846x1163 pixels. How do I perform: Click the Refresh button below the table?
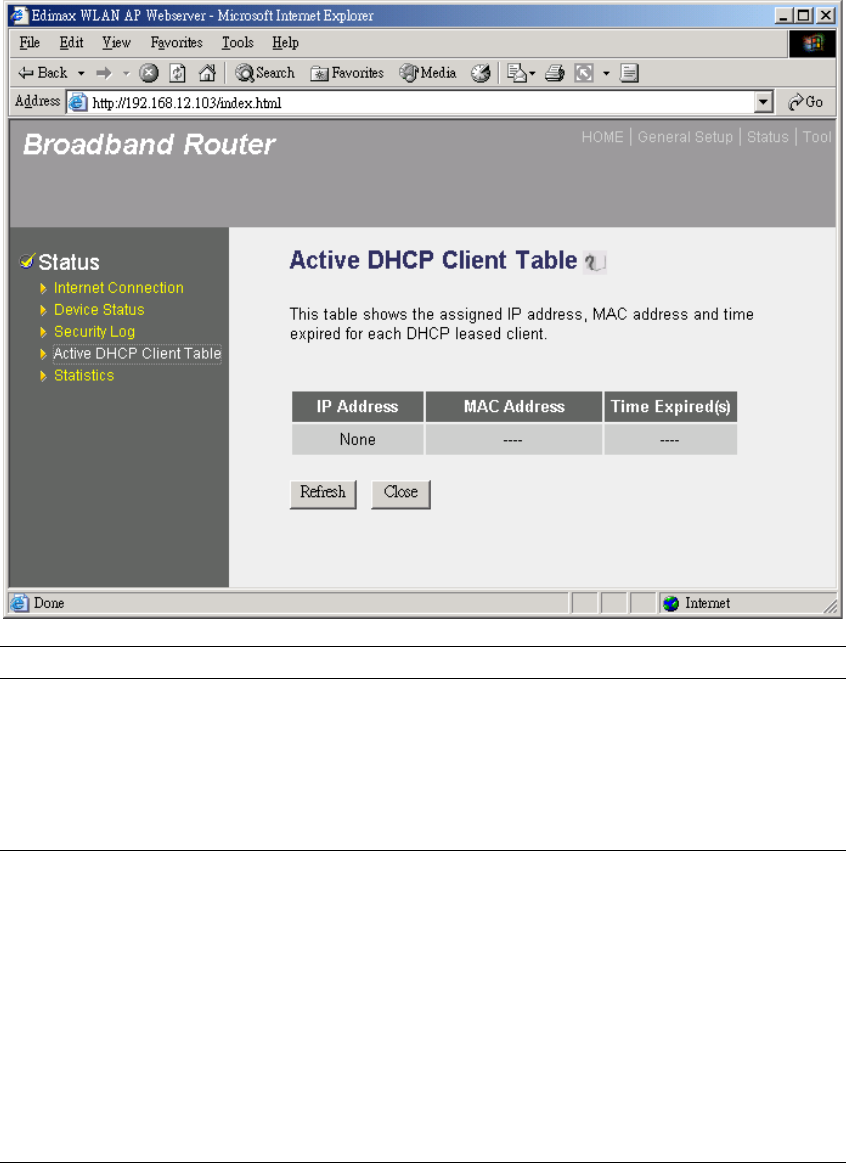tap(323, 493)
